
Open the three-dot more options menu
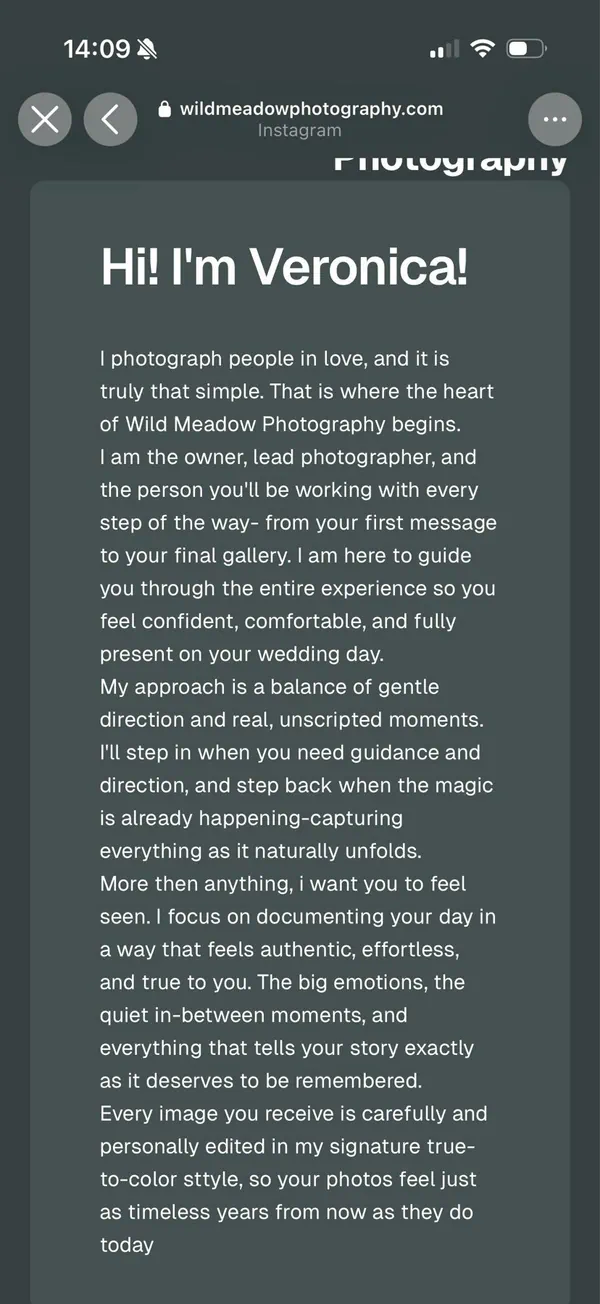[x=555, y=120]
